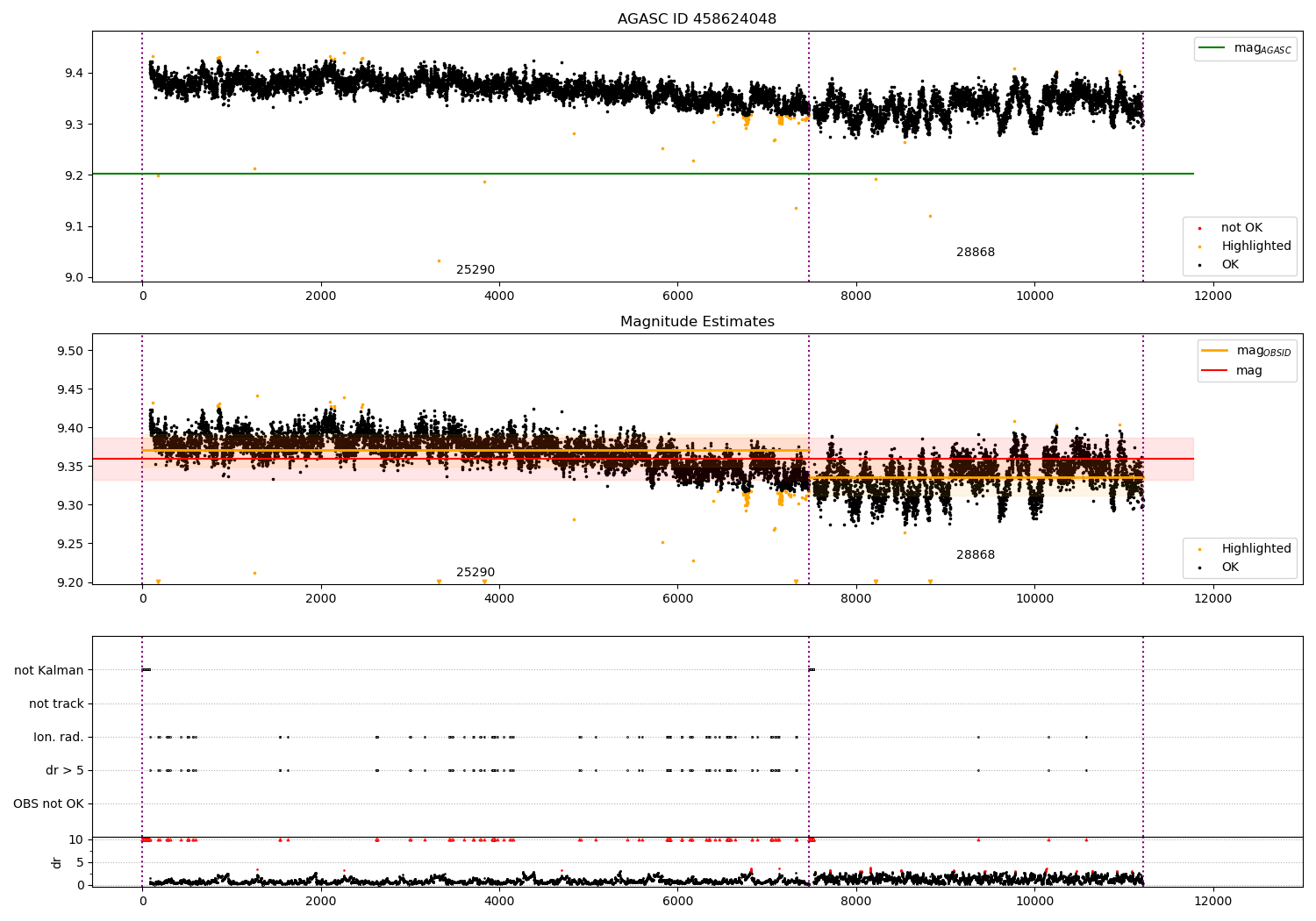Click the 9.50 y-axis tick label
The height and width of the screenshot is (921, 1316).
coord(71,351)
